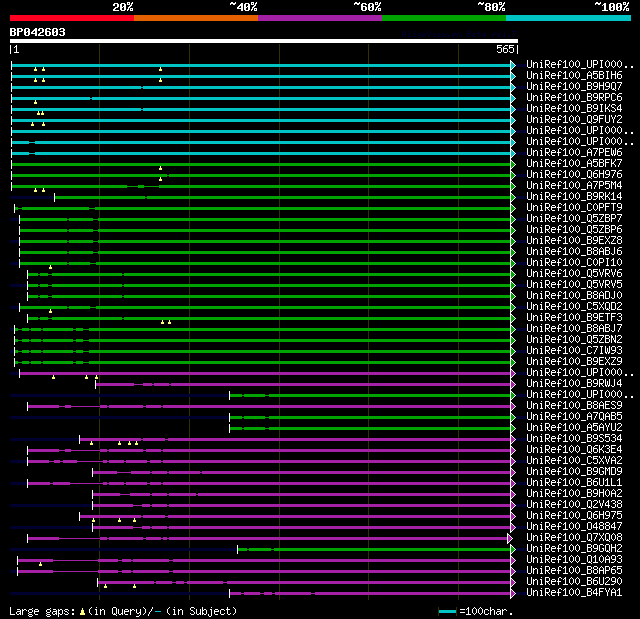
Task: Click the cyan alignment bar of A5BIH6
Action: 261,76
